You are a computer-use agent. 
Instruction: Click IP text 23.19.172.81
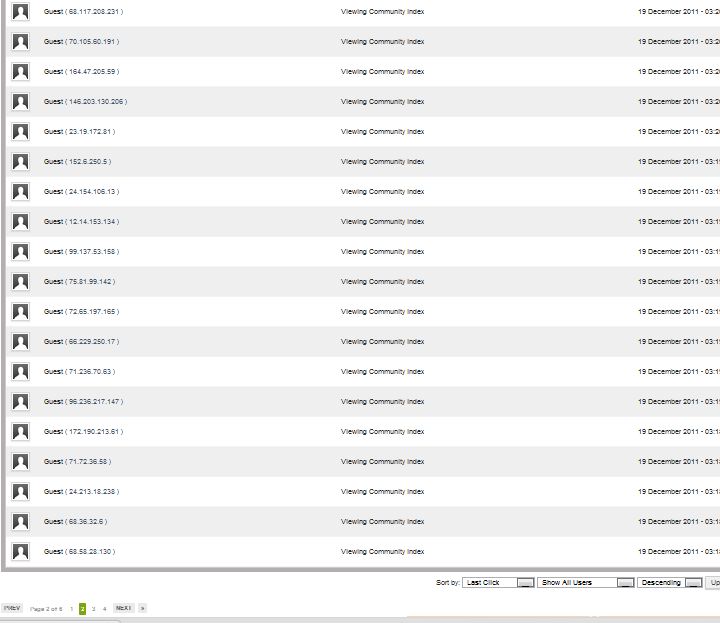(90, 132)
